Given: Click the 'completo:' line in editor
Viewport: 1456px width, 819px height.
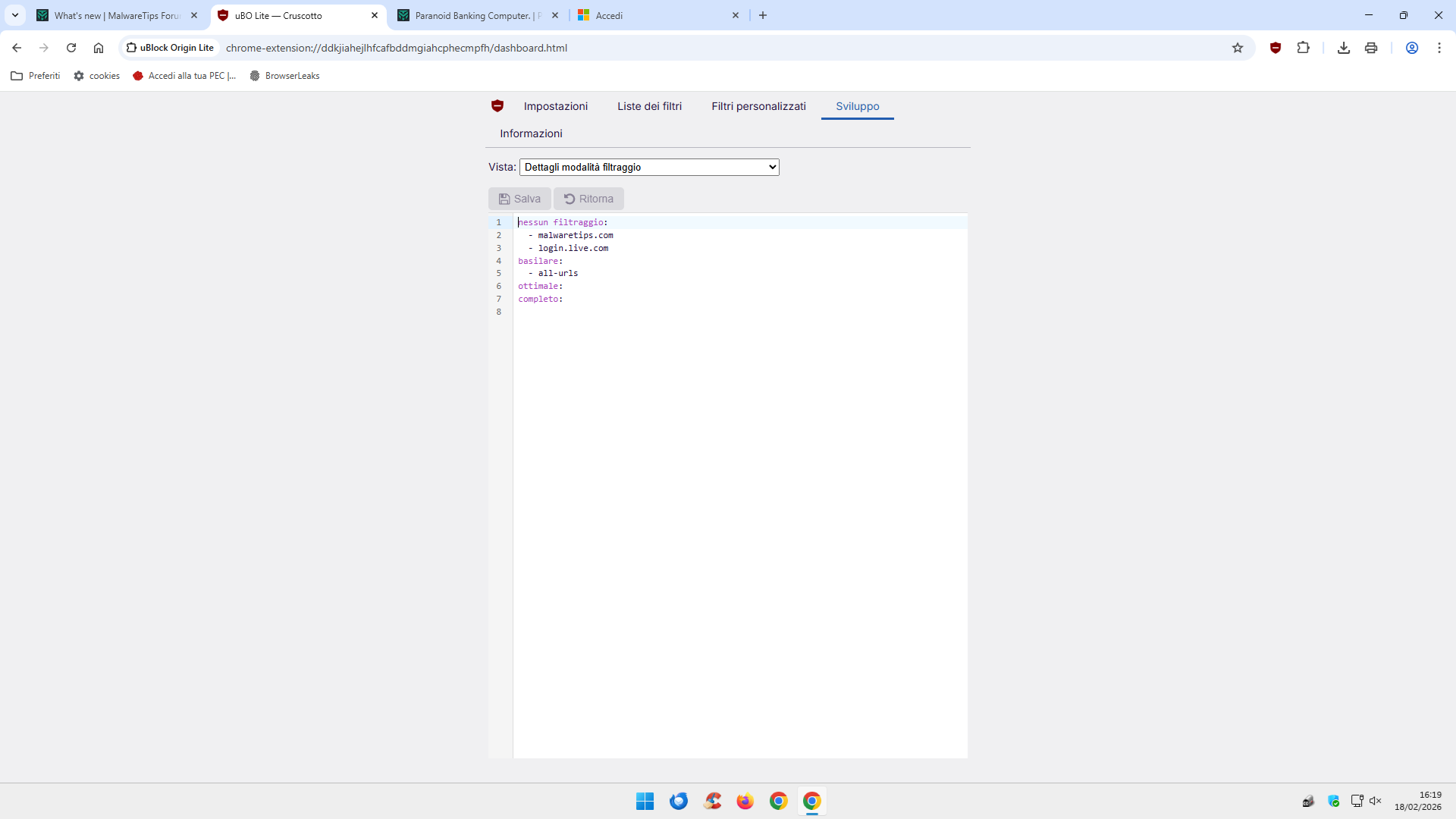Looking at the screenshot, I should coord(541,299).
